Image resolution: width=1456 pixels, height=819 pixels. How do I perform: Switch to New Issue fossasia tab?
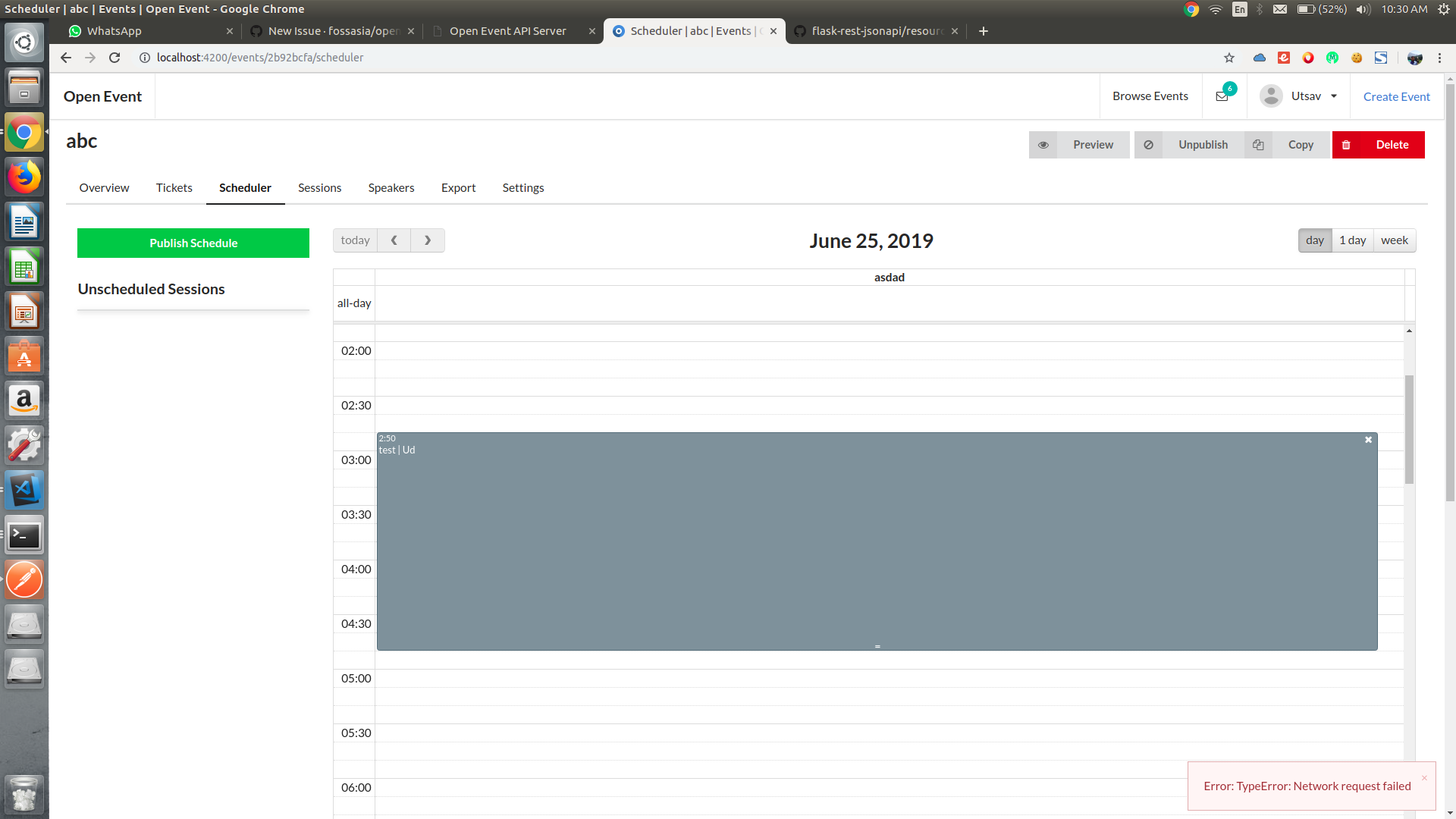pyautogui.click(x=332, y=31)
